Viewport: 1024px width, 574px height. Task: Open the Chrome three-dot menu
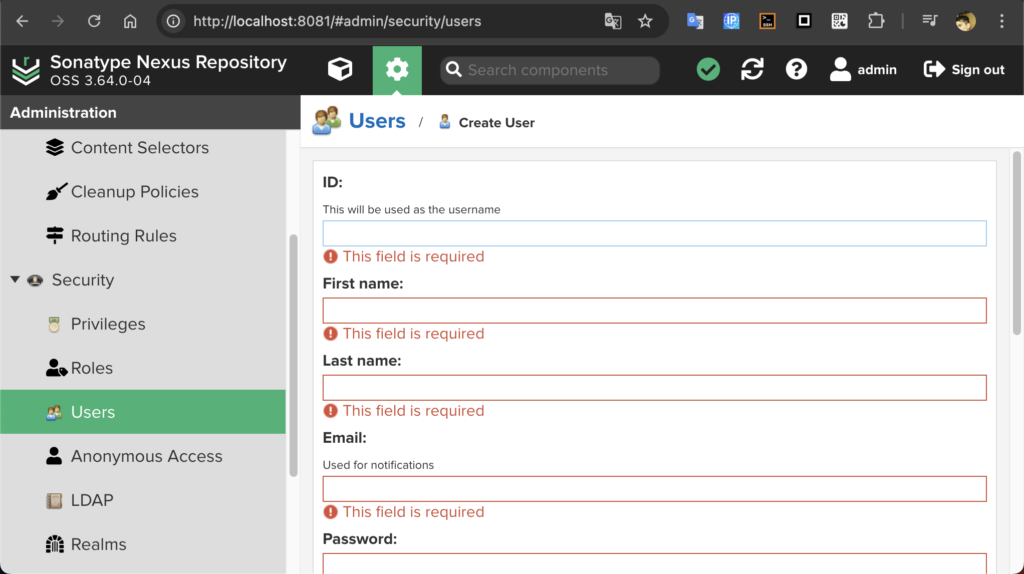coord(1002,21)
